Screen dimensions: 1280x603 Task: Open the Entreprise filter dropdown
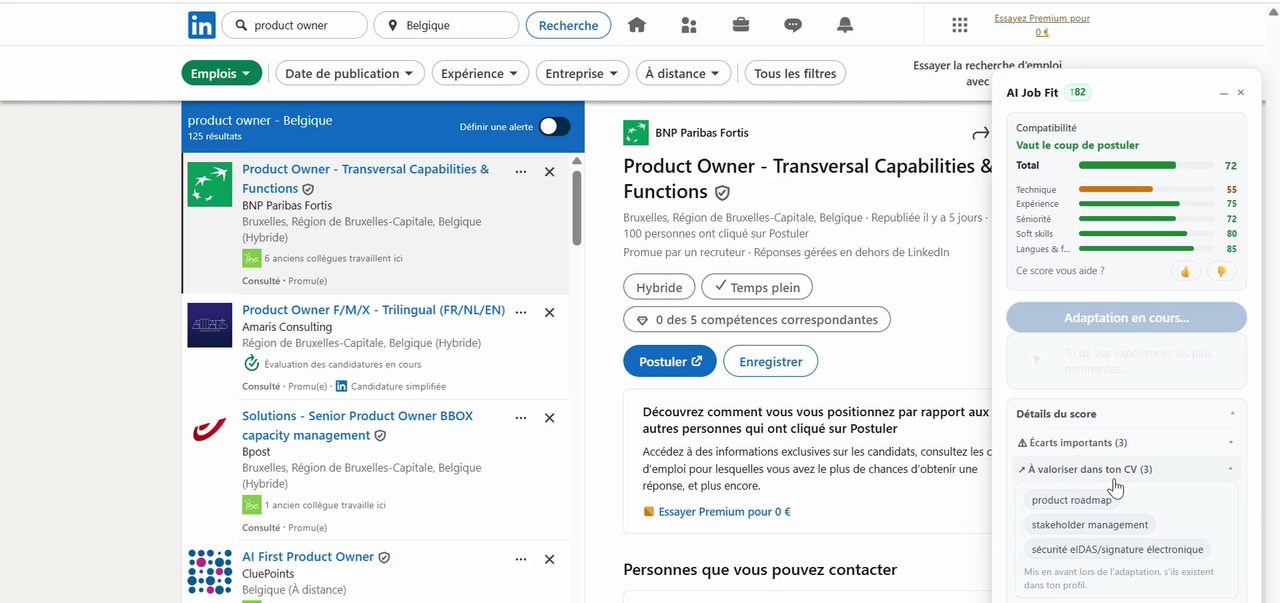click(582, 73)
